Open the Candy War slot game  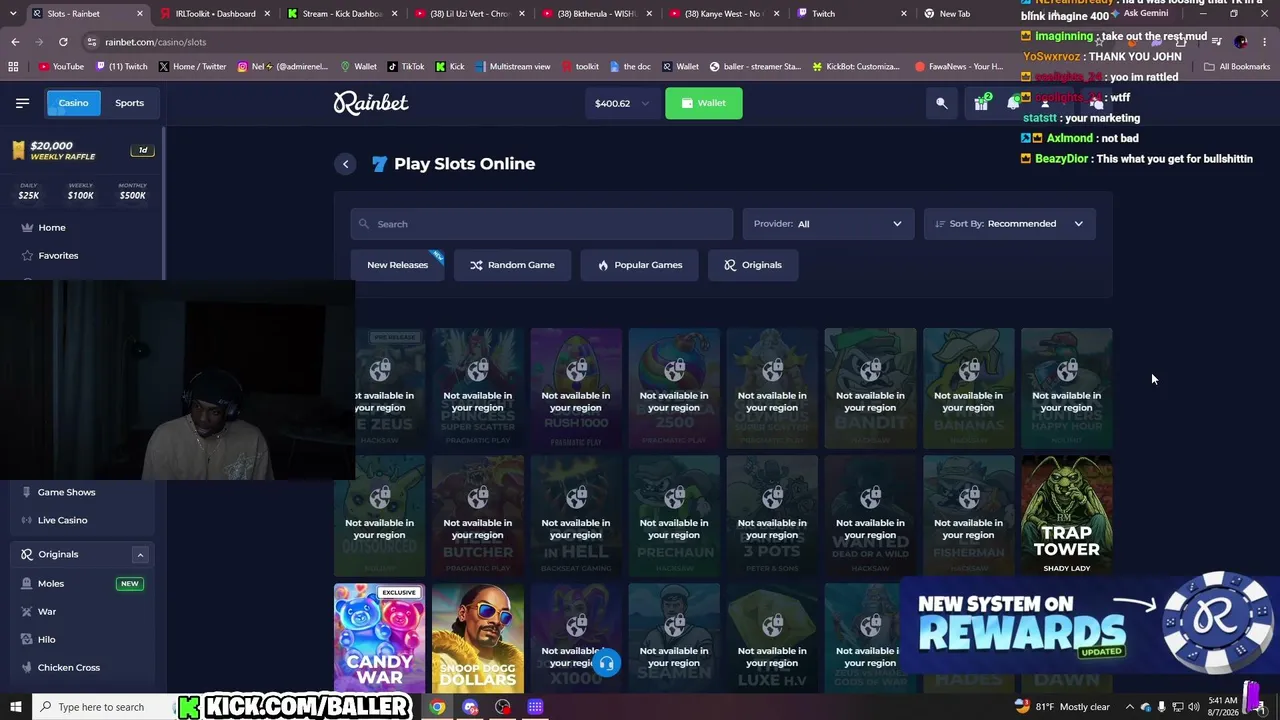tap(379, 639)
